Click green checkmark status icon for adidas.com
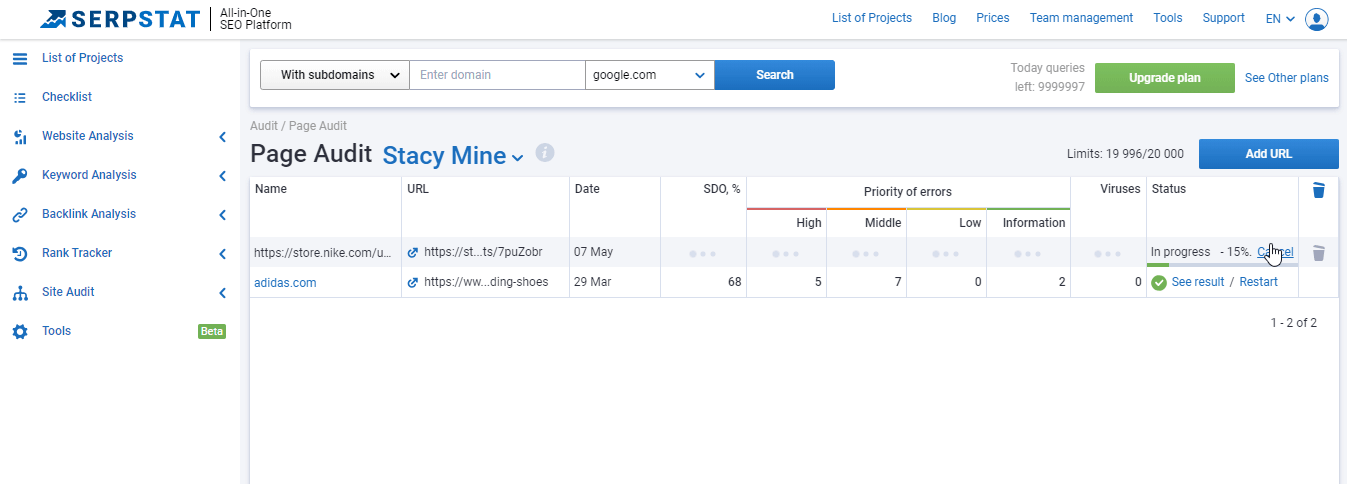1347x484 pixels. 1159,283
